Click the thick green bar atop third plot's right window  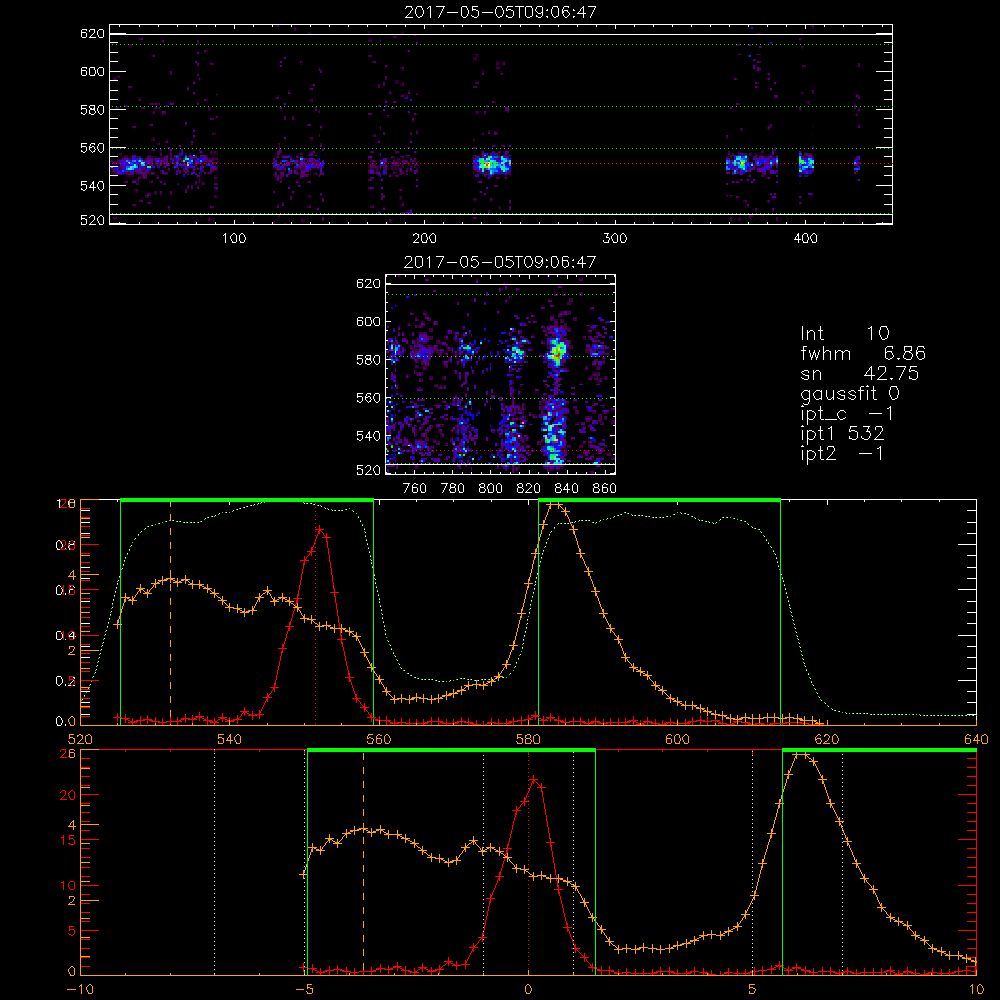click(659, 500)
